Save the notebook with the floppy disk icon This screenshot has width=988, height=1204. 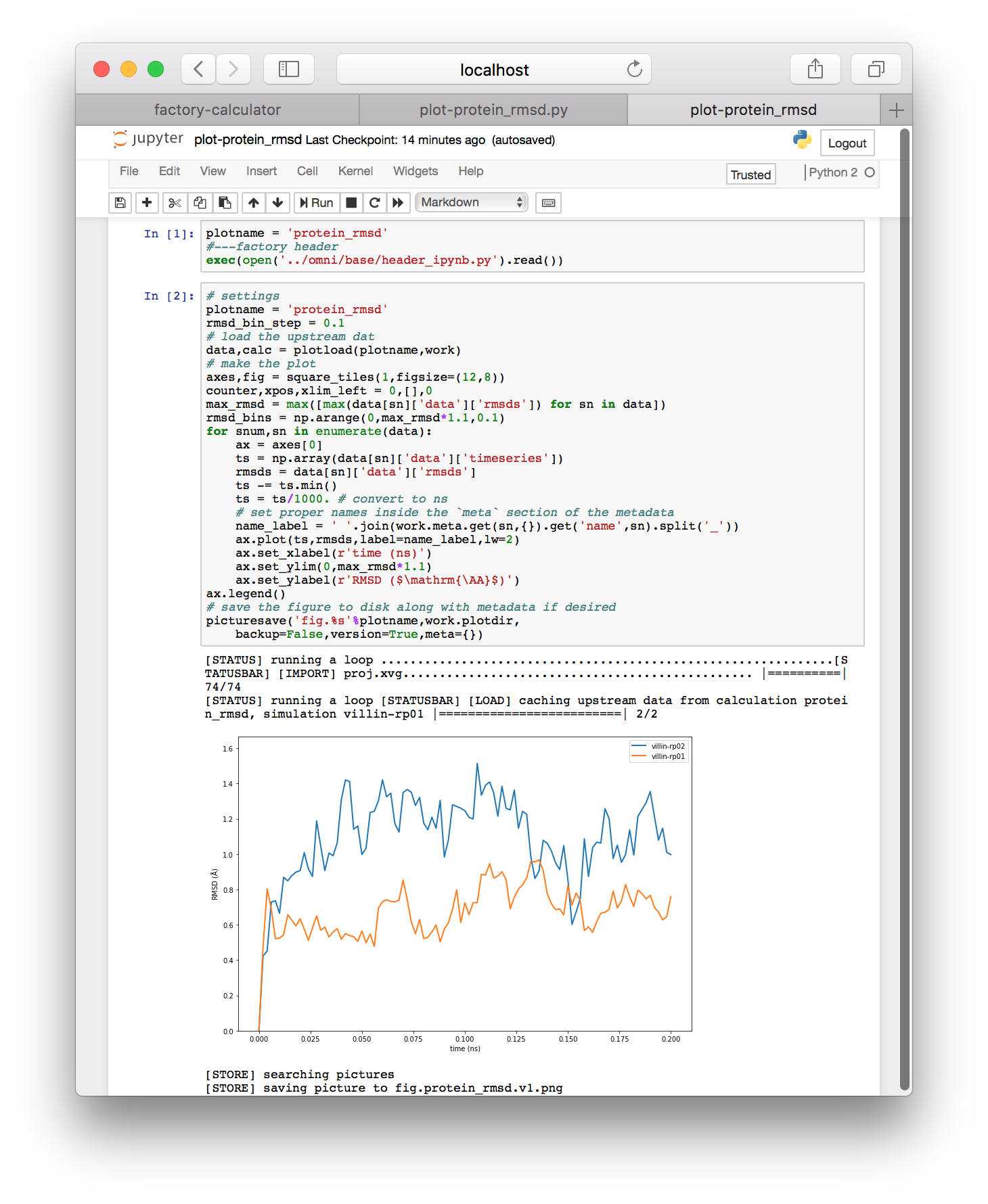pos(120,202)
